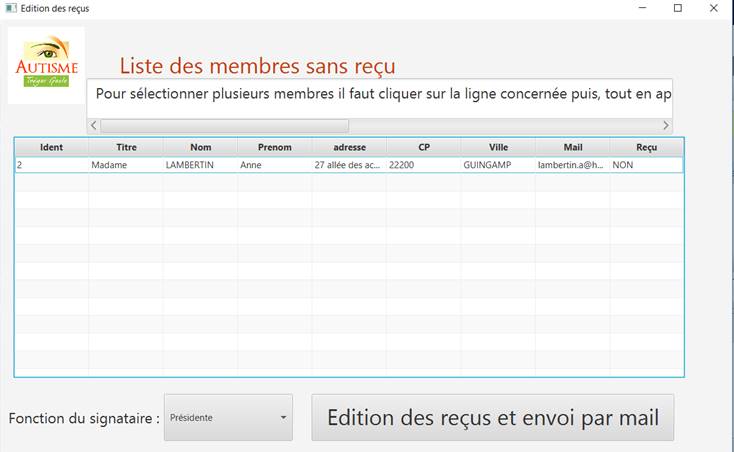Sort table by Ident column header
Viewport: 734px width, 452px height.
pyautogui.click(x=51, y=147)
